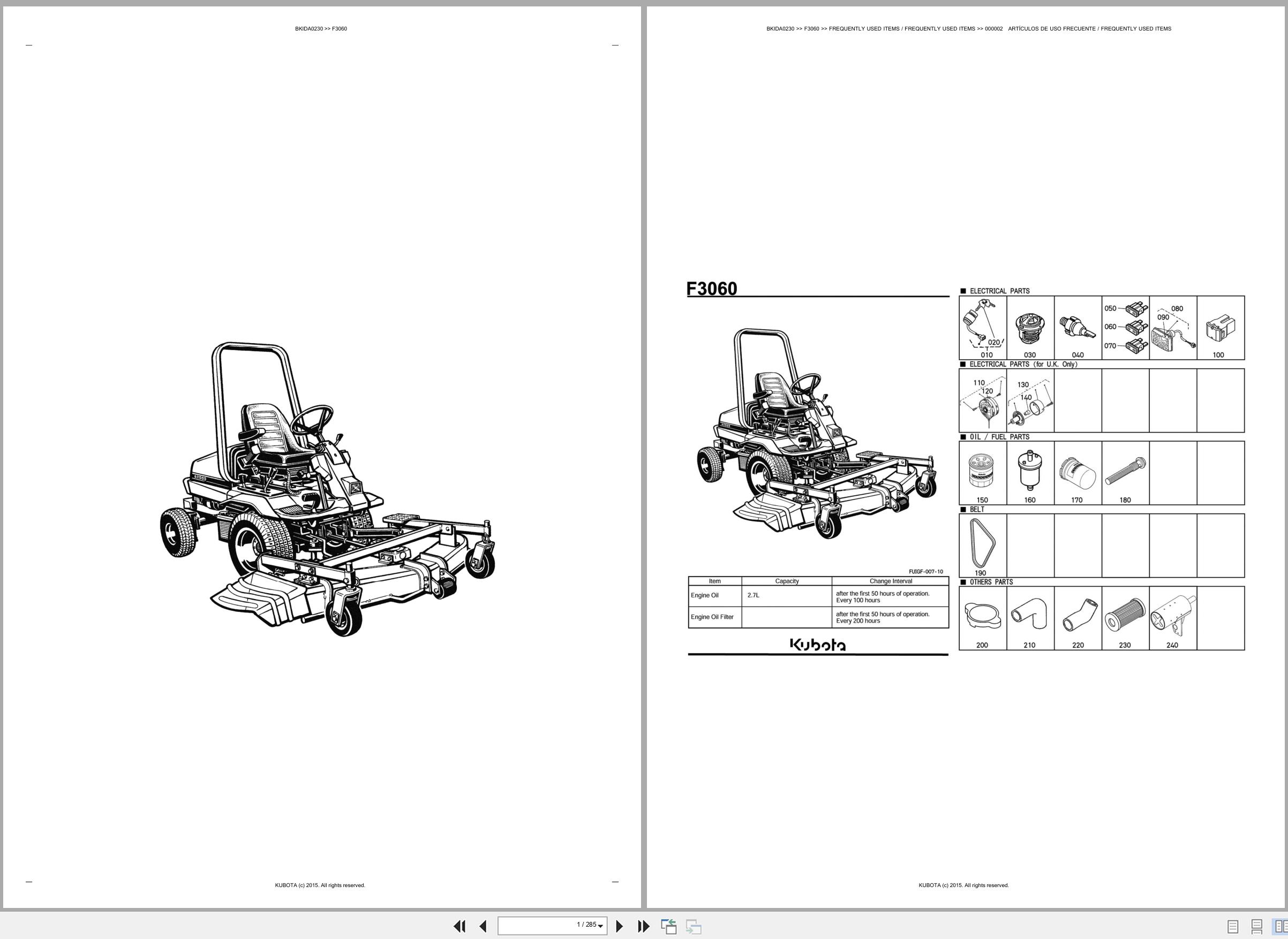The image size is (1288, 939).
Task: Switch to two-page side-by-side view
Action: click(1280, 927)
